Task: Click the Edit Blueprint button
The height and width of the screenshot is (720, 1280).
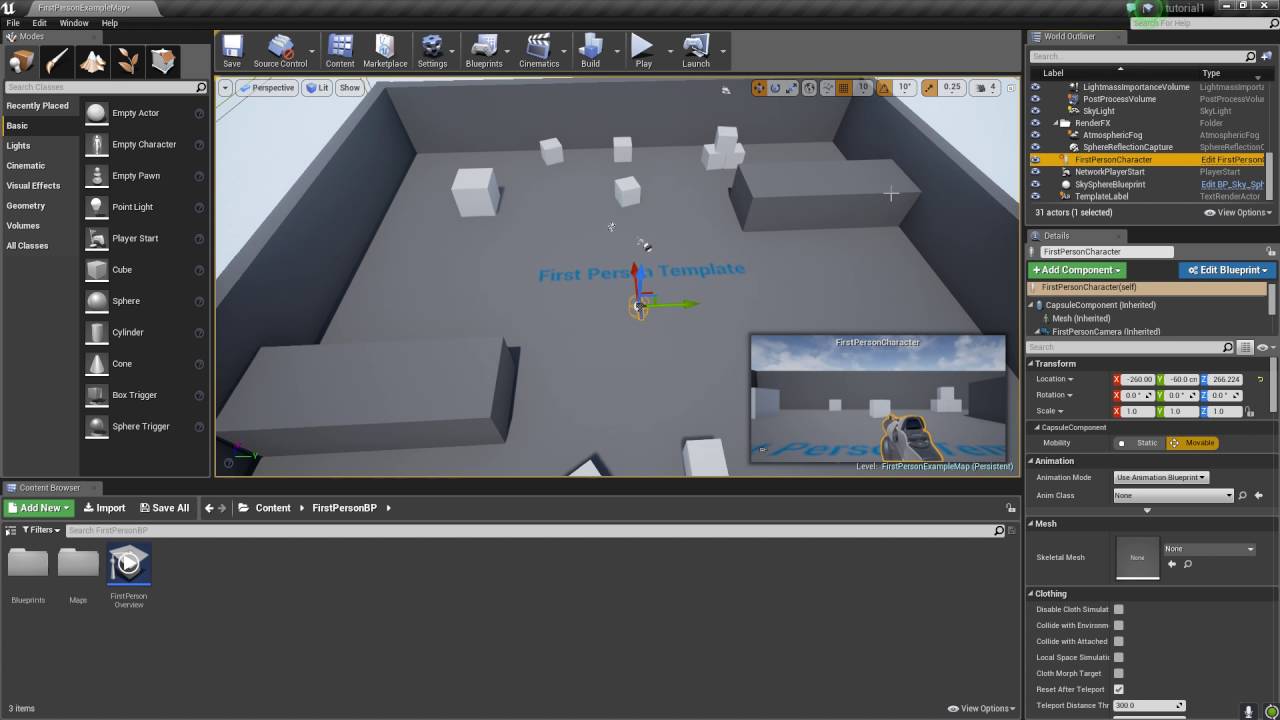Action: click(1227, 270)
